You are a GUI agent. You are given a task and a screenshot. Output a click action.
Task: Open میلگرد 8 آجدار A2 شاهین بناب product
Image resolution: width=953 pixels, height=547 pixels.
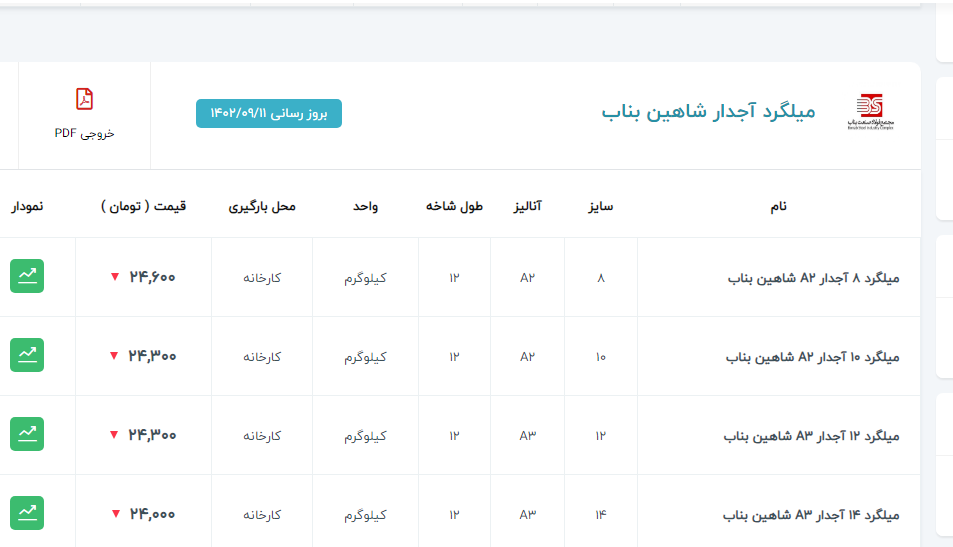click(x=813, y=277)
